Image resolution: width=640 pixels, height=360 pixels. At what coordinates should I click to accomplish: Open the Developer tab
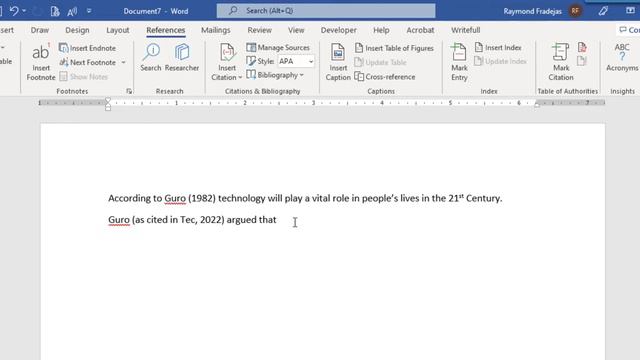tap(338, 30)
